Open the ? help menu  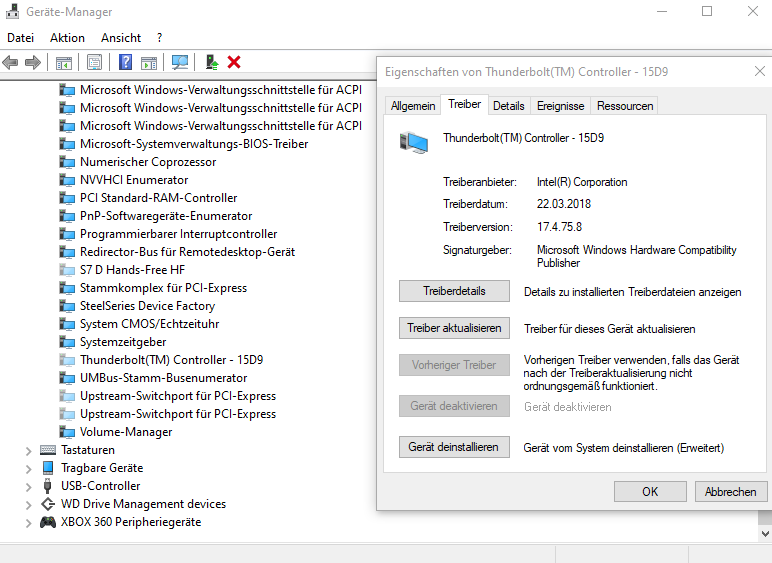point(160,38)
